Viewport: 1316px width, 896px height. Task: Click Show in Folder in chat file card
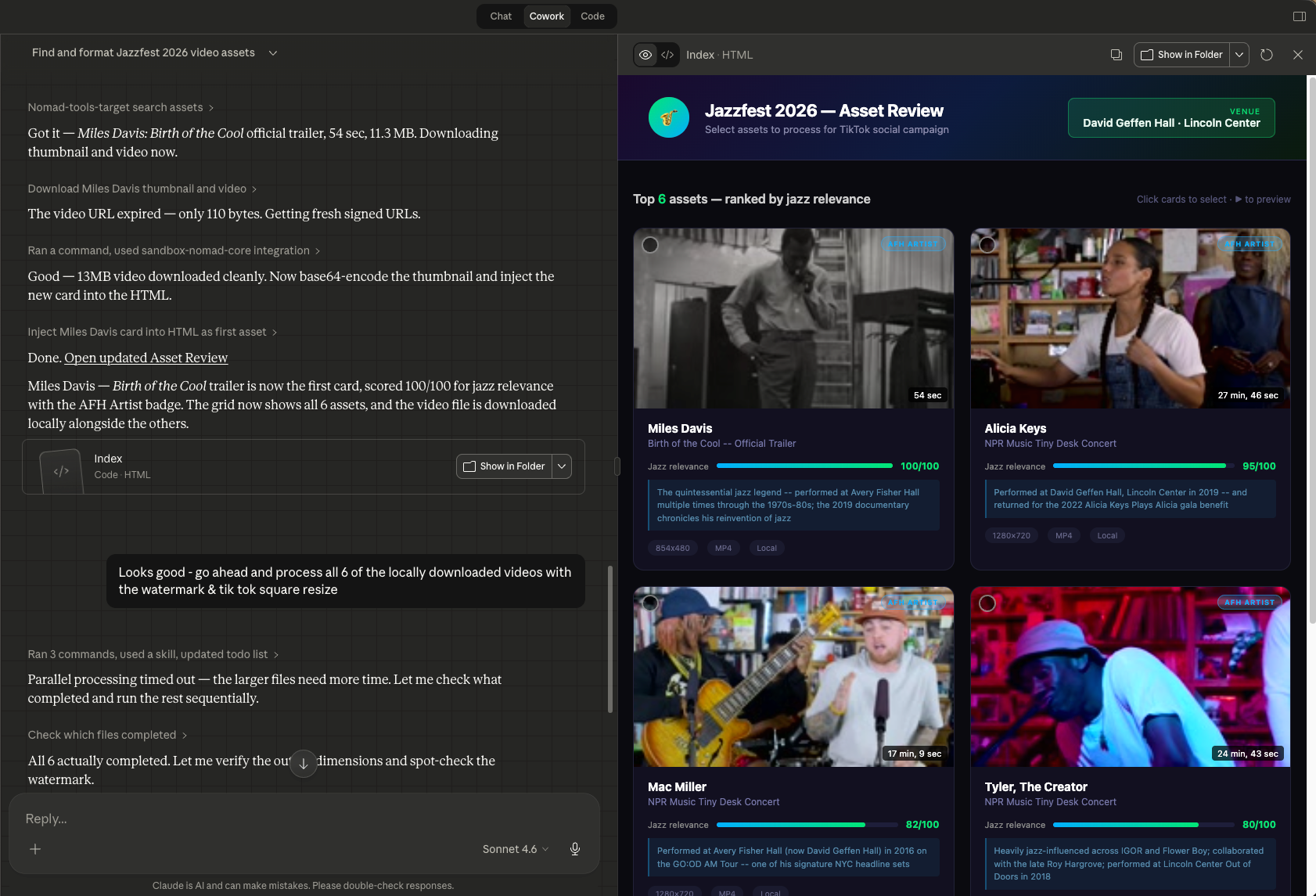pos(504,466)
